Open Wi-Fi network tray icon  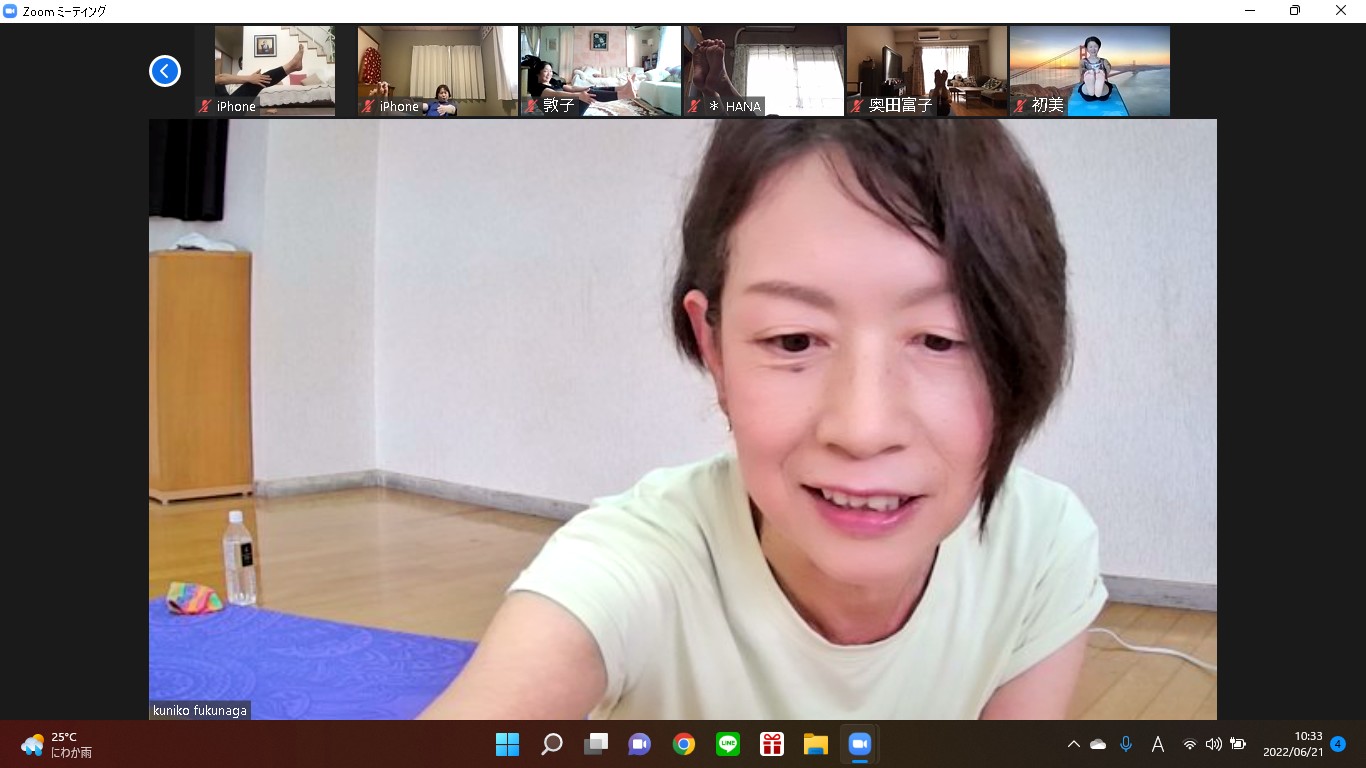coord(1190,744)
